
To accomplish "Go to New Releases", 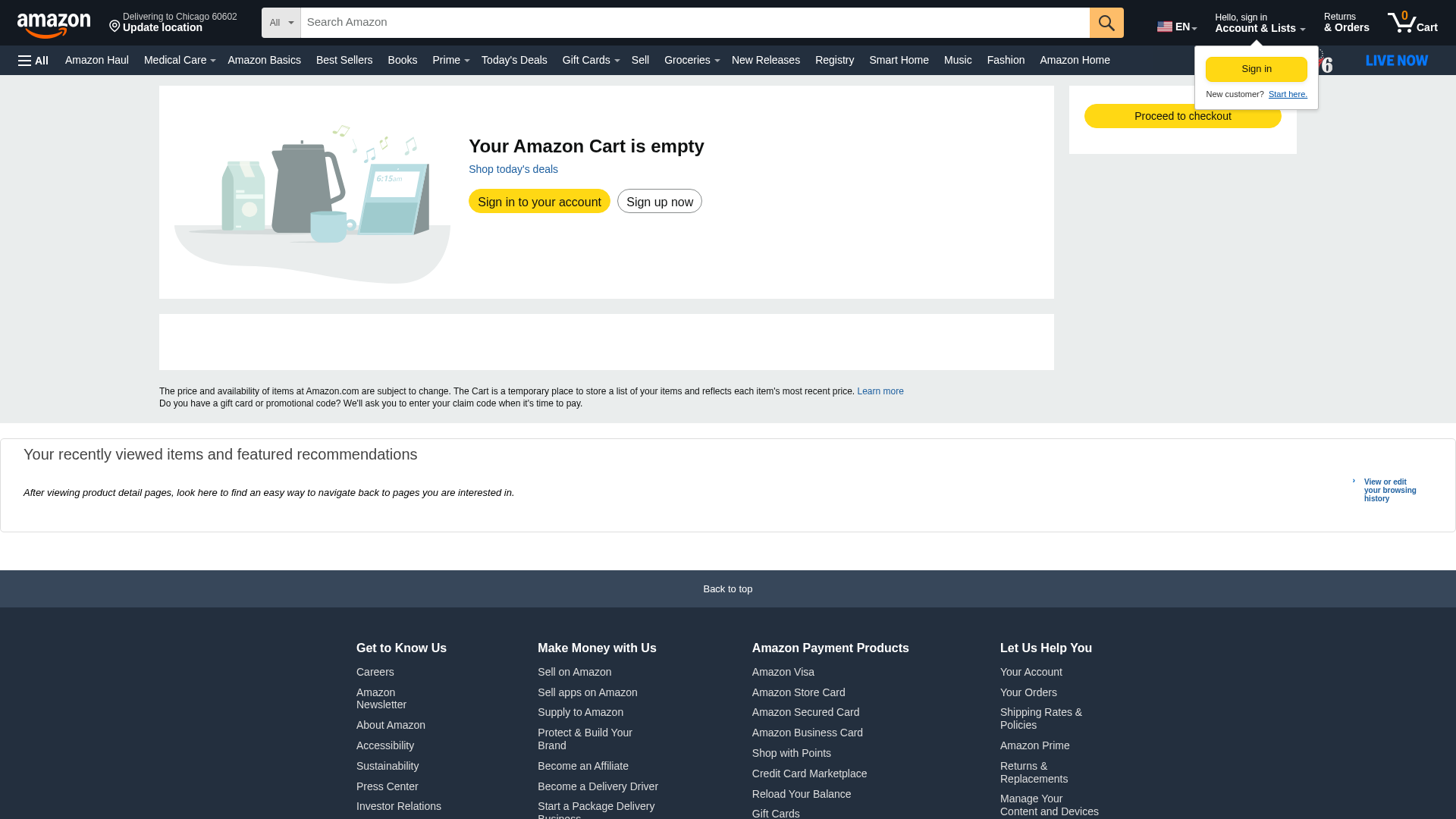I will pos(766,60).
